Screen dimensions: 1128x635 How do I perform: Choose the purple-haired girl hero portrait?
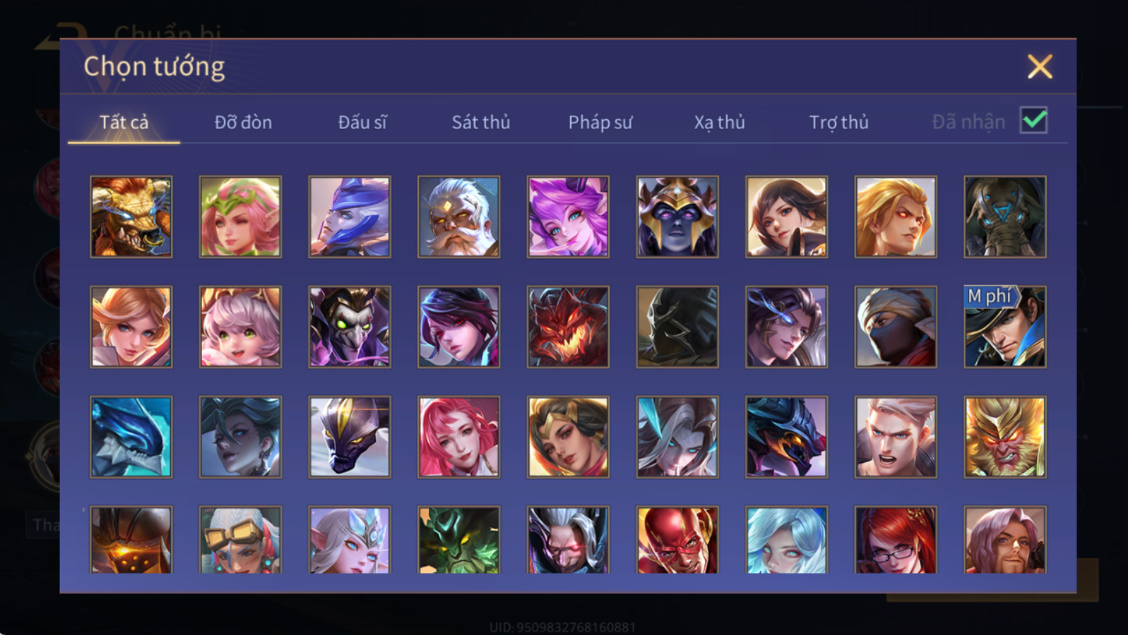tap(568, 216)
